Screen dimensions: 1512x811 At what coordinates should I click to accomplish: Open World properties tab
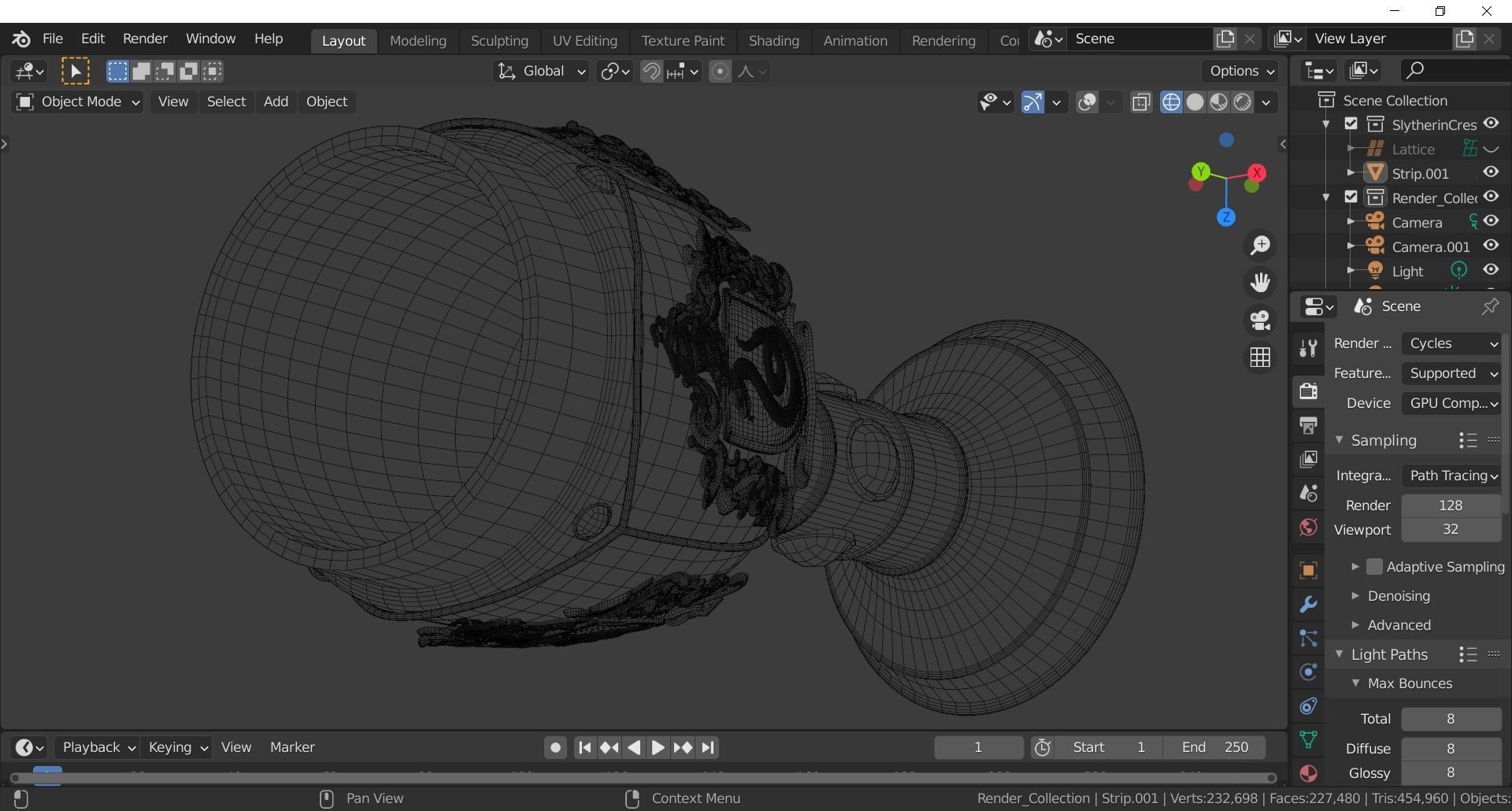1309,527
